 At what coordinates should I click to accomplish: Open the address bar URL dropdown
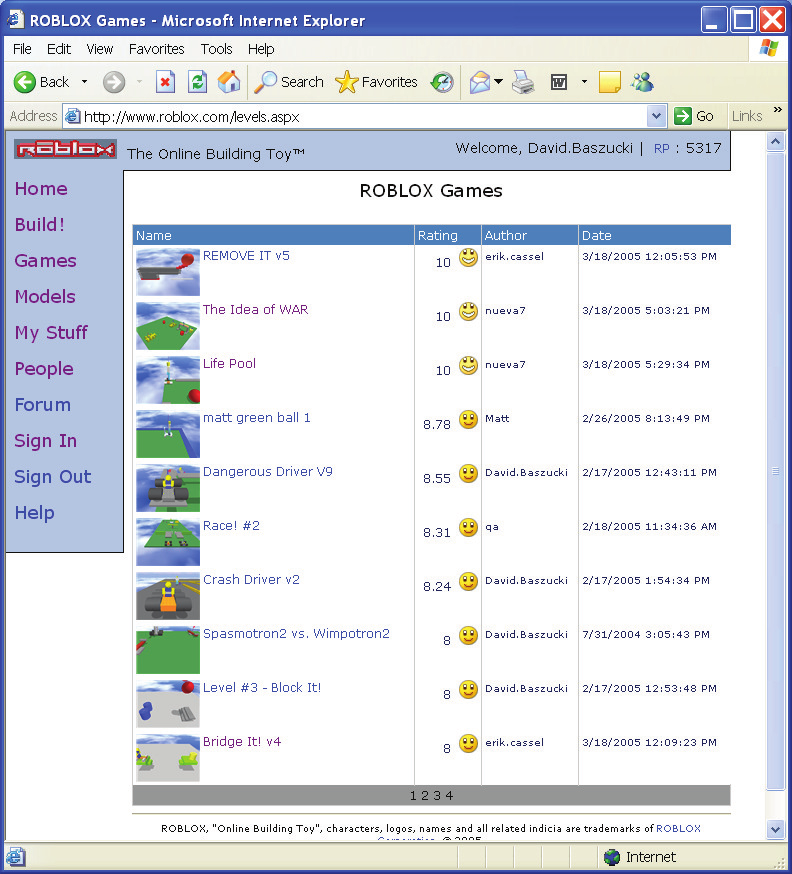656,116
